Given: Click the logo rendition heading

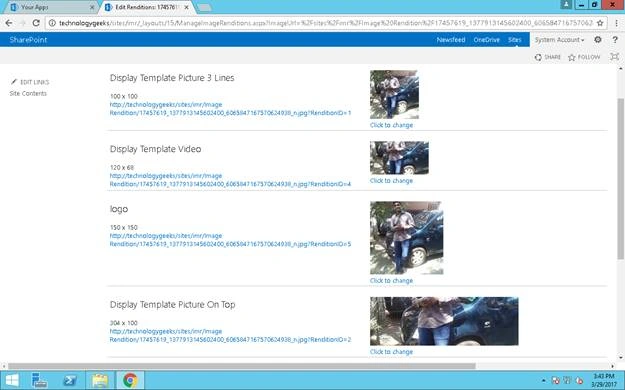Looking at the screenshot, I should click(119, 209).
